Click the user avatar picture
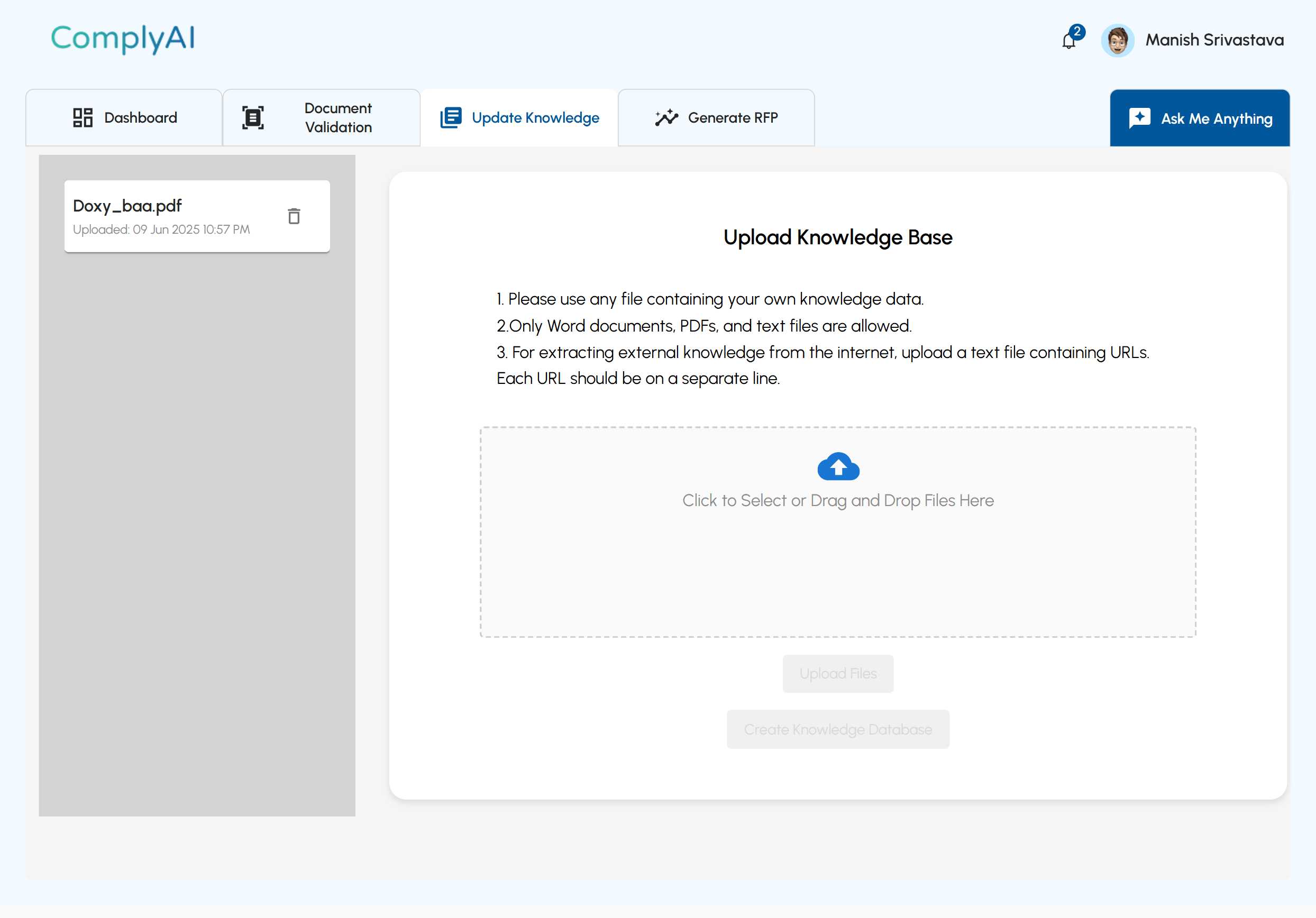This screenshot has width=1316, height=918. click(x=1117, y=40)
